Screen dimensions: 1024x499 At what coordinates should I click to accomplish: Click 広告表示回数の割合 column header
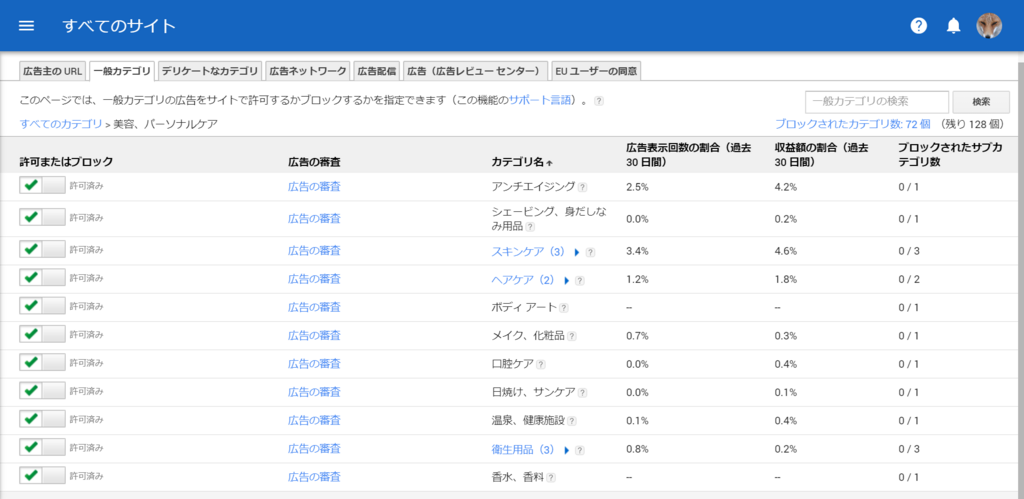tap(688, 155)
